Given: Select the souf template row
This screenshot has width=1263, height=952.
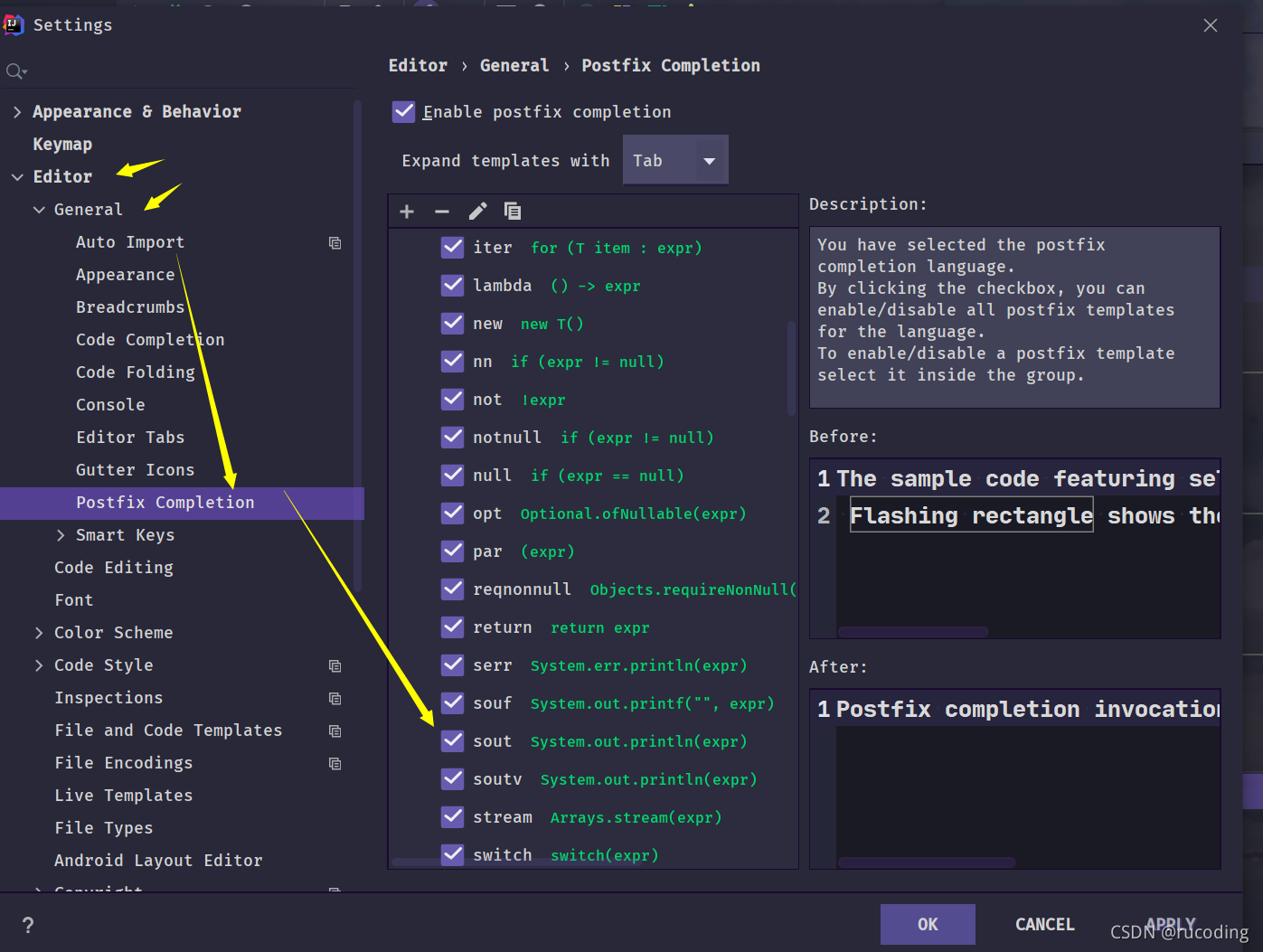Looking at the screenshot, I should (x=593, y=703).
